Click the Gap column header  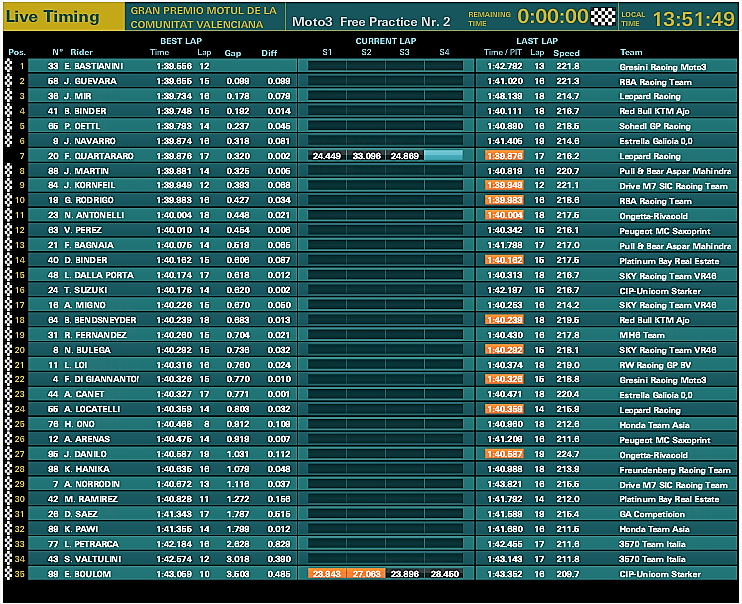point(233,53)
